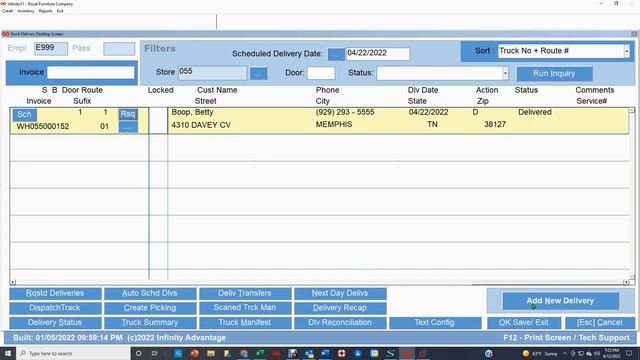
Task: Open the Excel icon on the taskbar
Action: [x=260, y=353]
